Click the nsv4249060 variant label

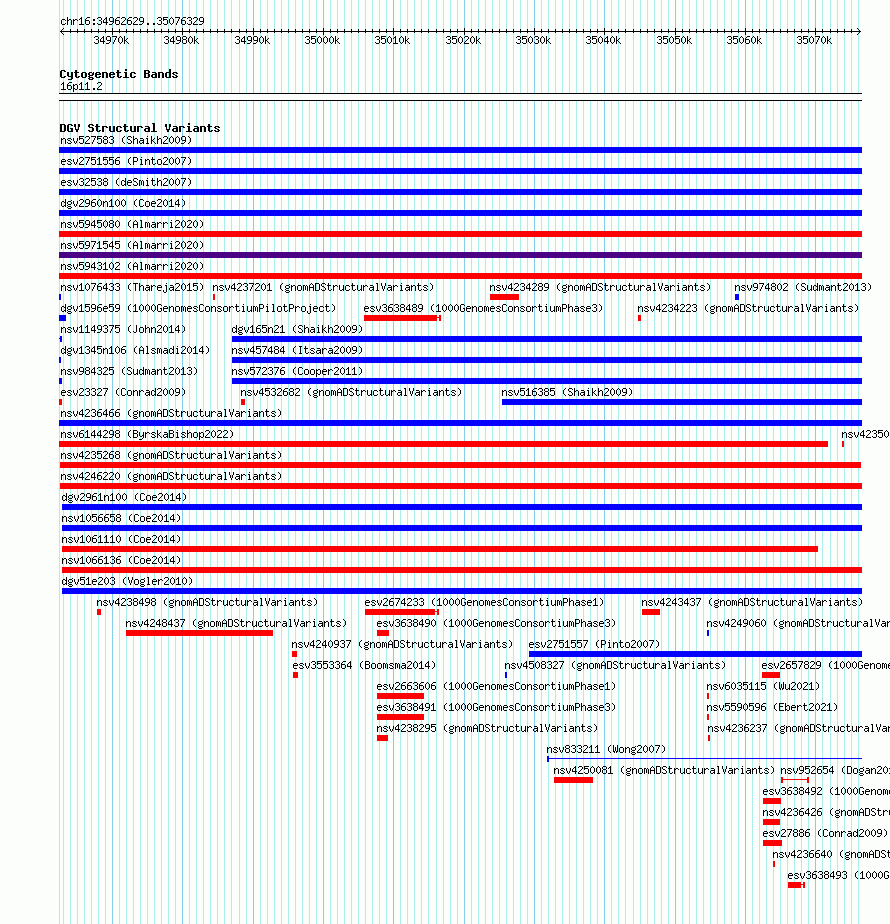click(797, 623)
